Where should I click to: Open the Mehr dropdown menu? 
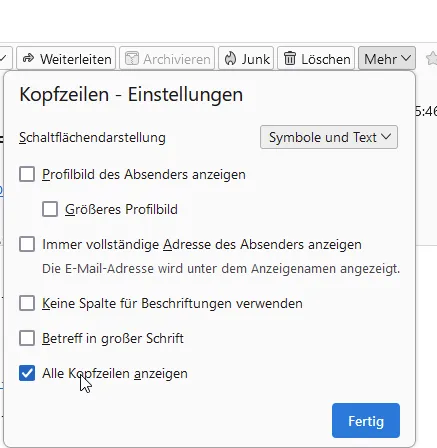(x=387, y=59)
